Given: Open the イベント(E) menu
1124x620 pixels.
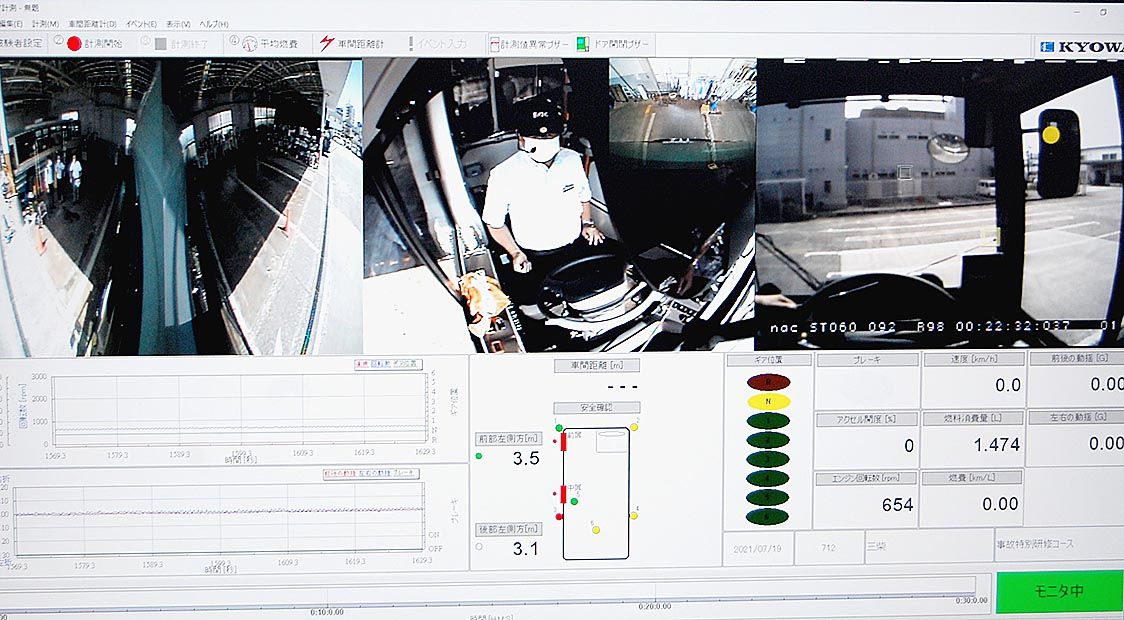Looking at the screenshot, I should [x=141, y=23].
